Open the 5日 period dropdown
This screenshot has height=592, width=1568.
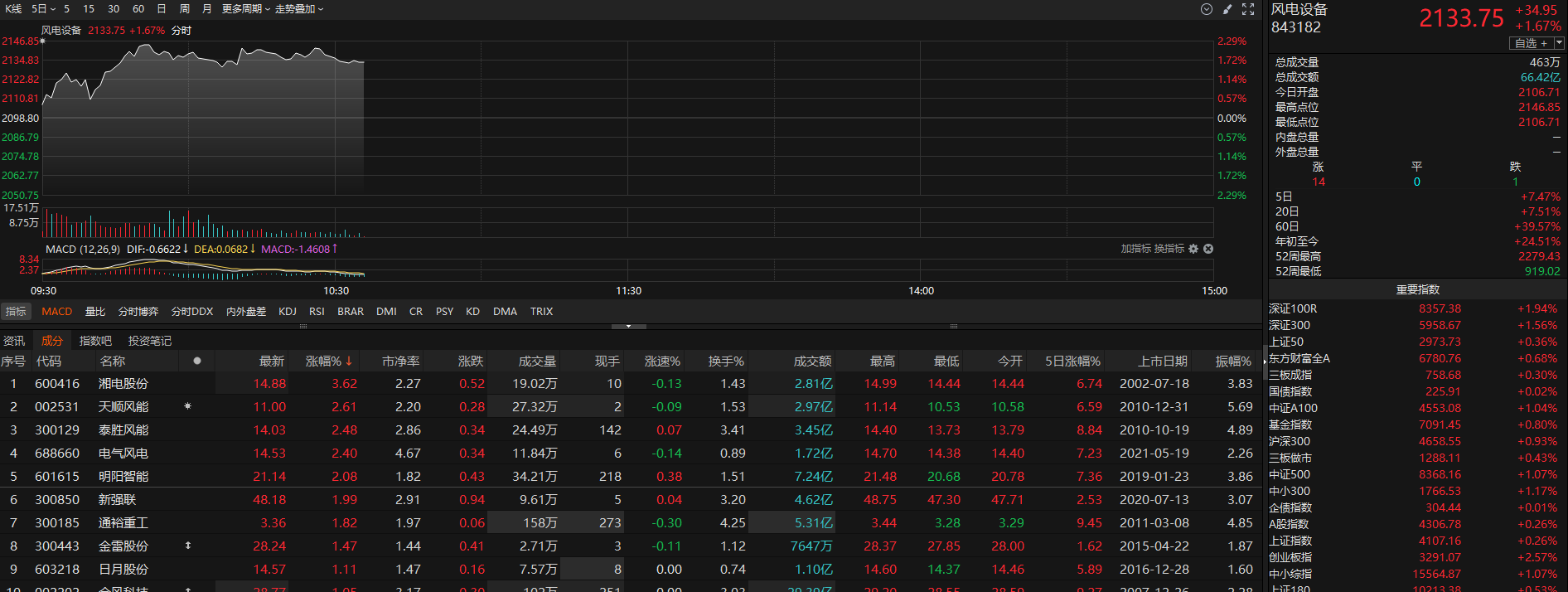click(43, 9)
